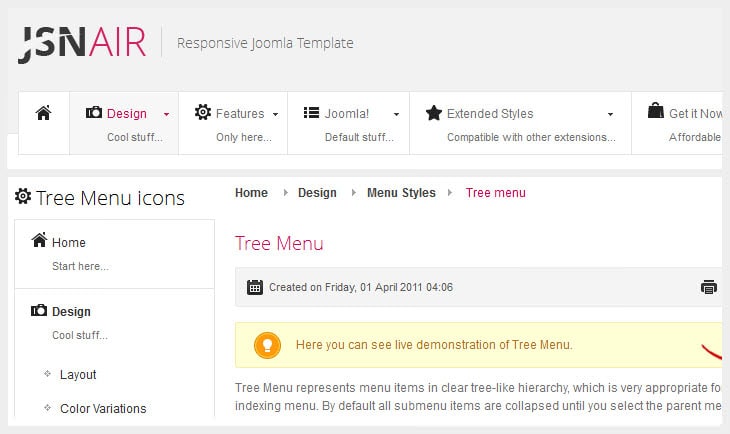
Task: Expand the Features menu dropdown arrow
Action: [x=275, y=114]
